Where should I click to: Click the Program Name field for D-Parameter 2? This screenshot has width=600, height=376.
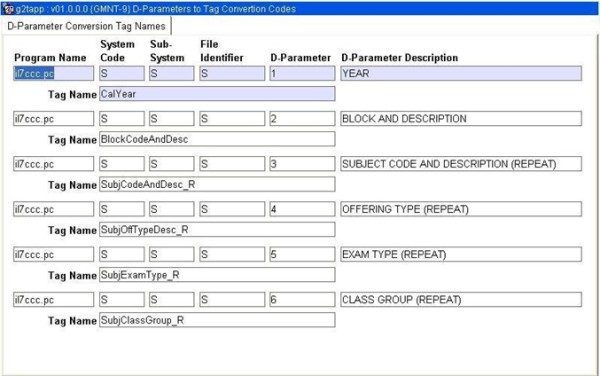[x=54, y=119]
